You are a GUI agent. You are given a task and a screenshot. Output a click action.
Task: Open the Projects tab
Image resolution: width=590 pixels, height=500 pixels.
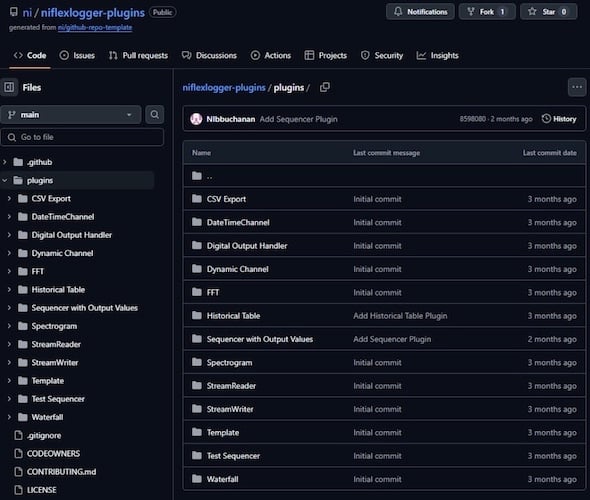point(325,56)
